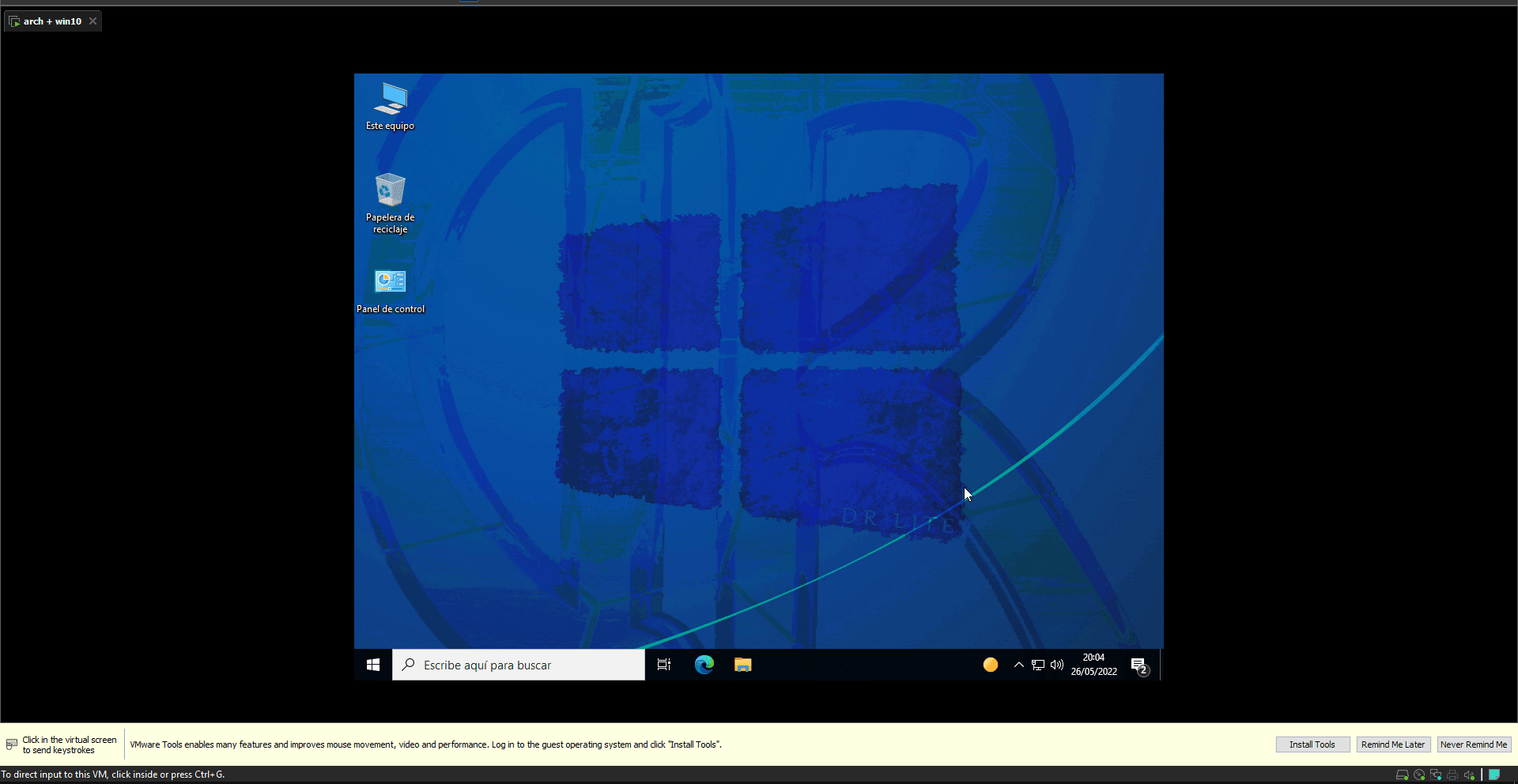Open Microsoft Edge from the guest taskbar
The width and height of the screenshot is (1518, 784).
[x=704, y=665]
